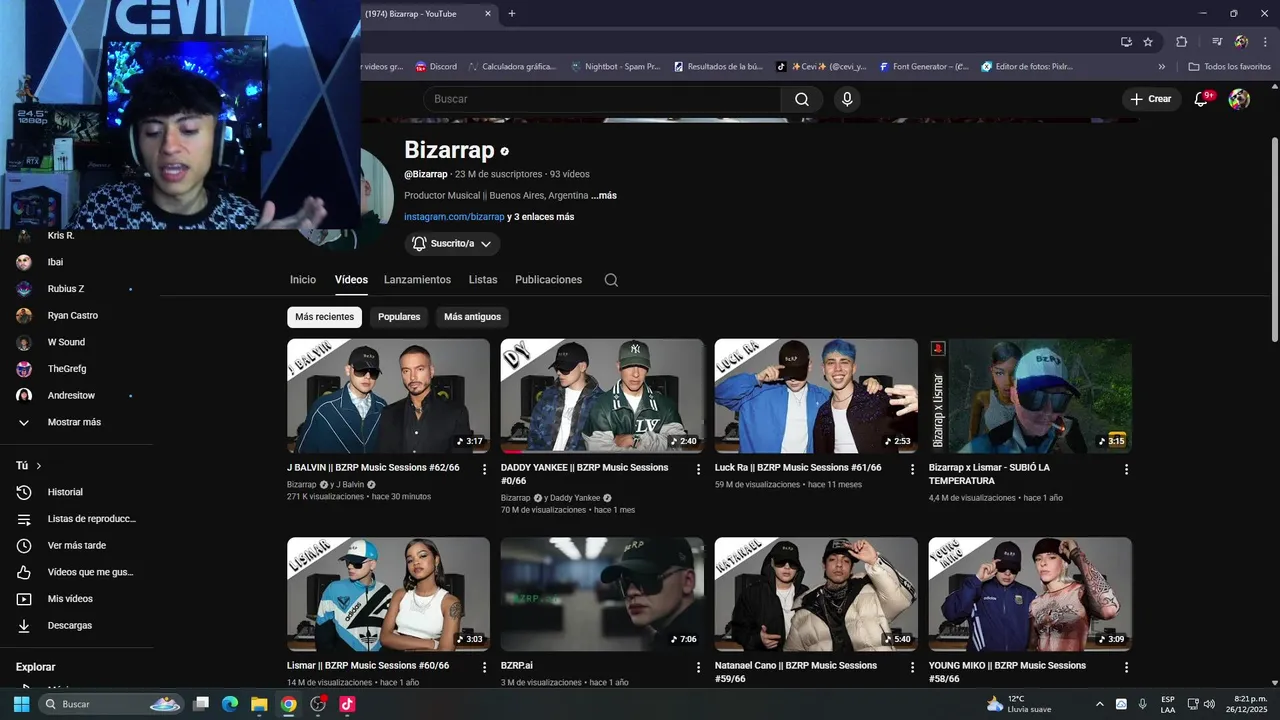Open options menu for BZRP.ai video
Viewport: 1280px width, 720px height.
pyautogui.click(x=699, y=667)
